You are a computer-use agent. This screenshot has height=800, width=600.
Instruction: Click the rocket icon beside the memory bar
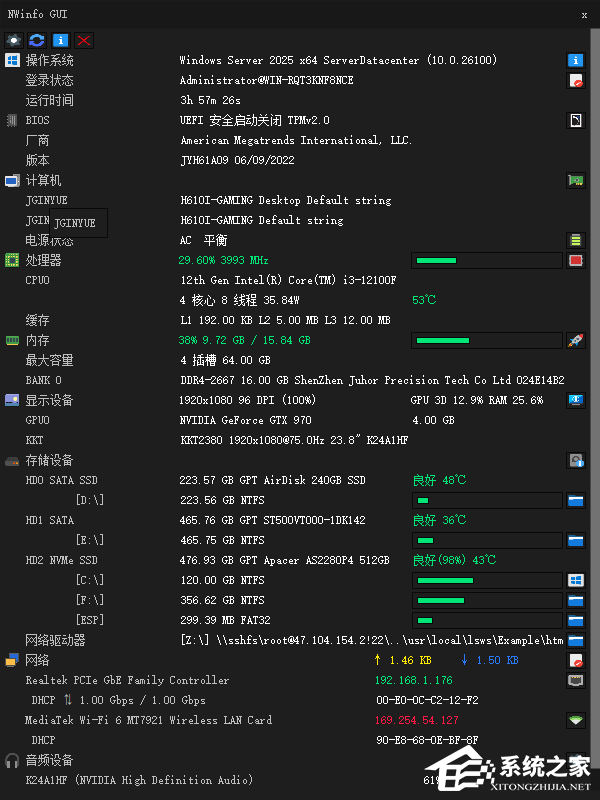576,340
